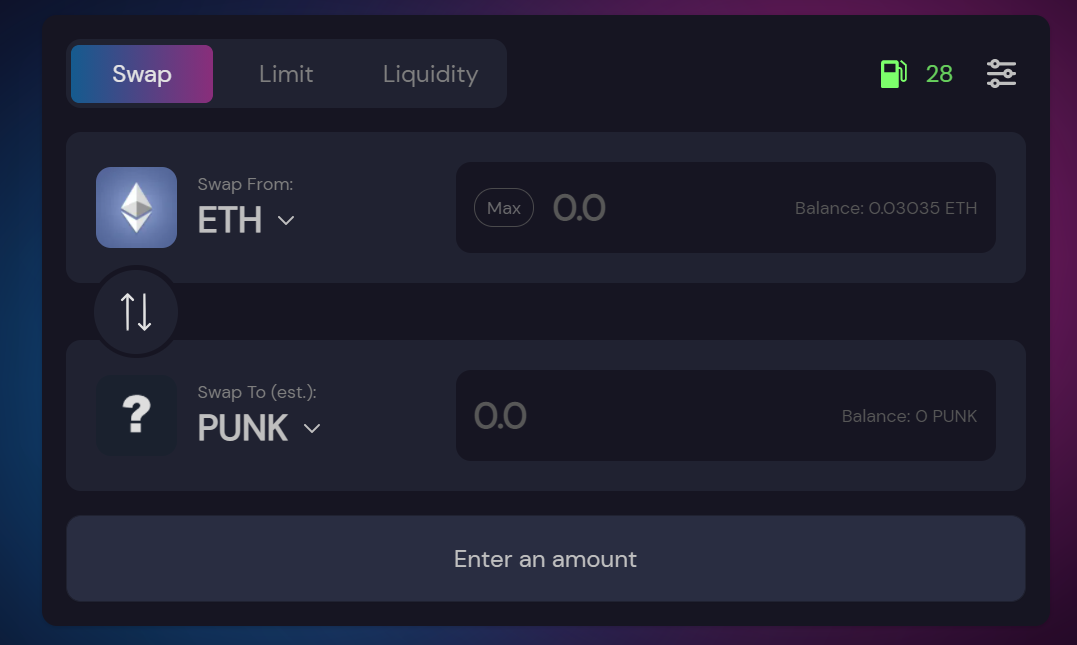The height and width of the screenshot is (645, 1077).
Task: Expand the ETH token chevron
Action: tap(286, 220)
